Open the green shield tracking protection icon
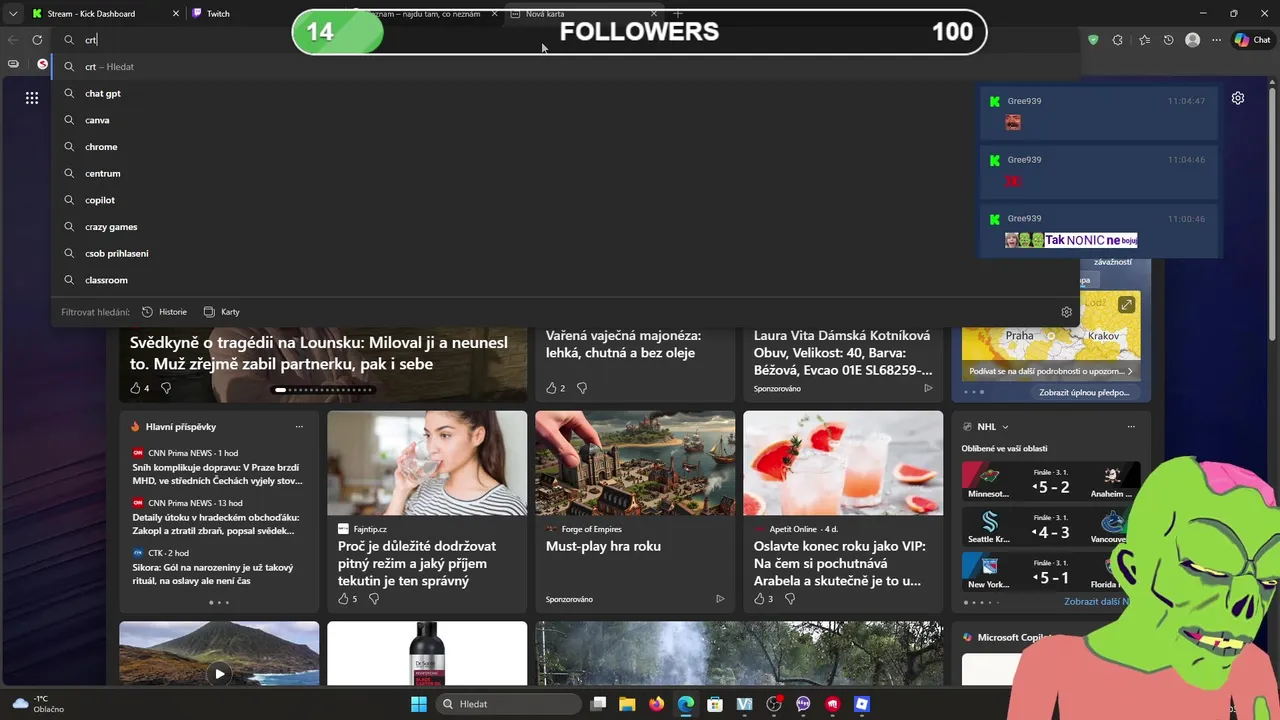Viewport: 1280px width, 720px height. pos(1093,40)
